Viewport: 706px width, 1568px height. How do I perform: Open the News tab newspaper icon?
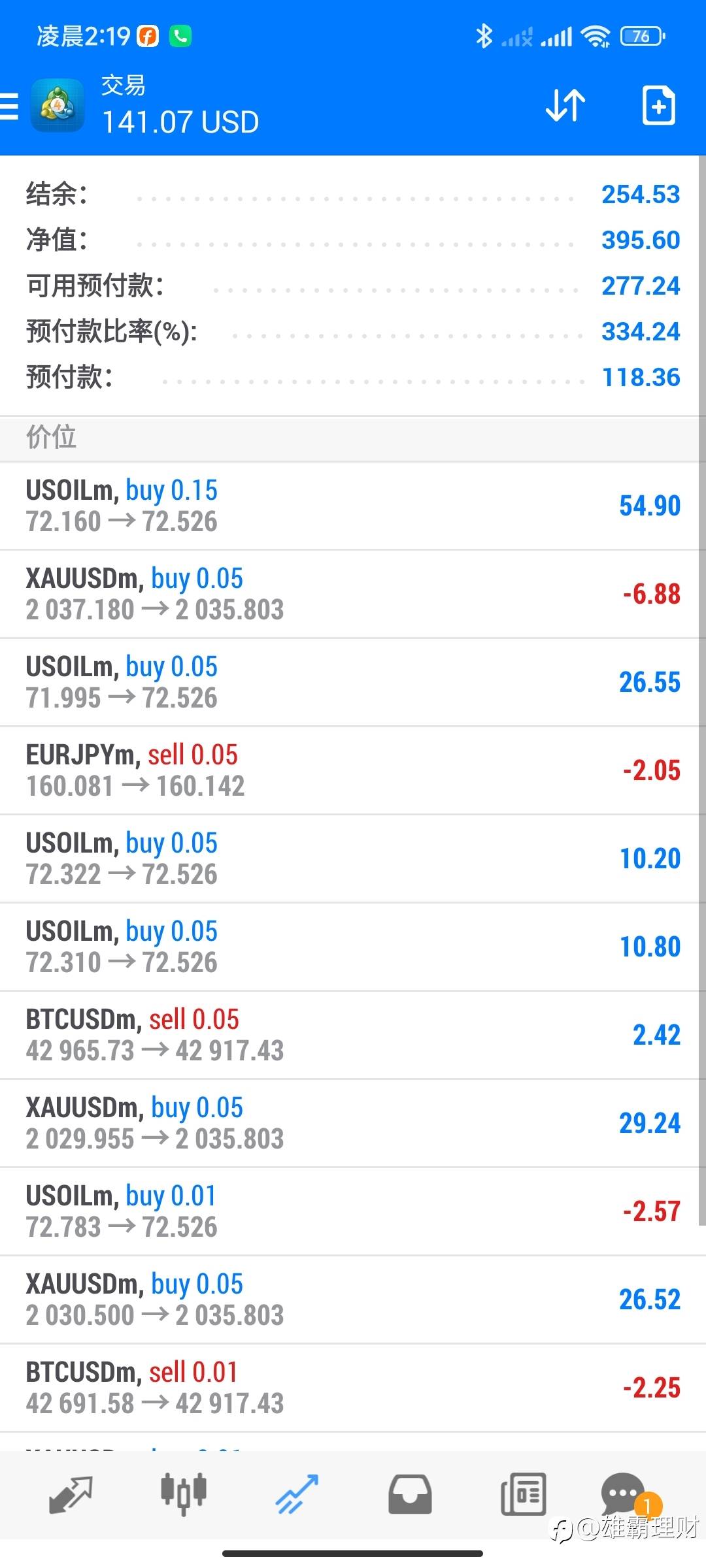pyautogui.click(x=523, y=1495)
